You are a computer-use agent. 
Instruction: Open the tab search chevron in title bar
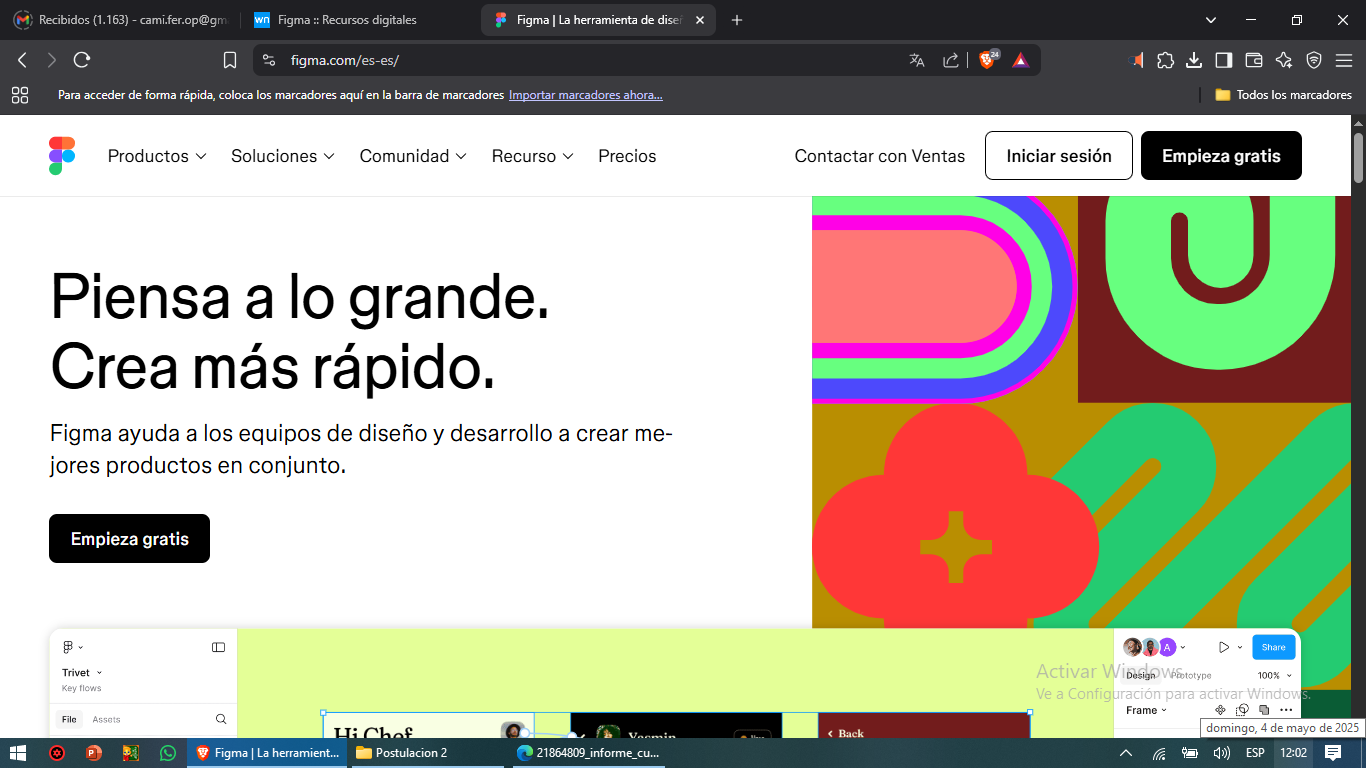pos(1211,20)
